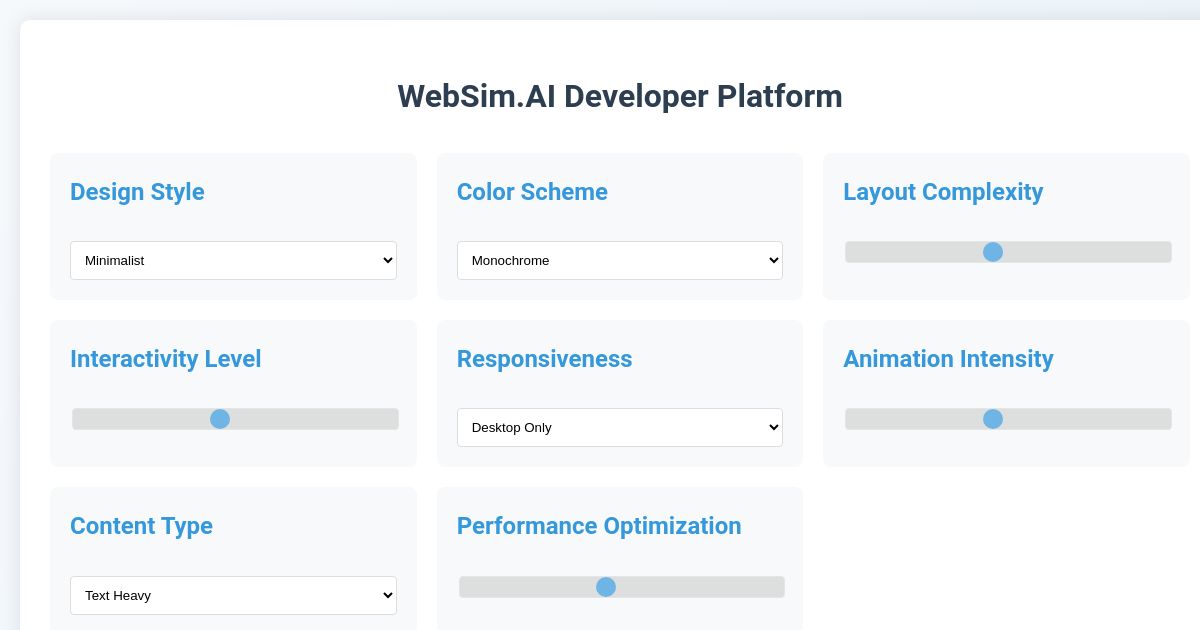Open the Color Scheme dropdown
Viewport: 1200px width, 630px height.
(x=619, y=260)
